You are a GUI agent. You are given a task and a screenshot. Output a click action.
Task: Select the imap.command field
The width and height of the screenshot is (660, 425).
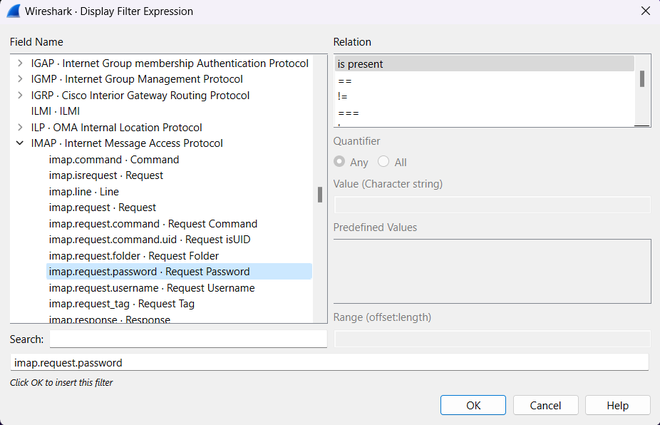[x=113, y=160]
